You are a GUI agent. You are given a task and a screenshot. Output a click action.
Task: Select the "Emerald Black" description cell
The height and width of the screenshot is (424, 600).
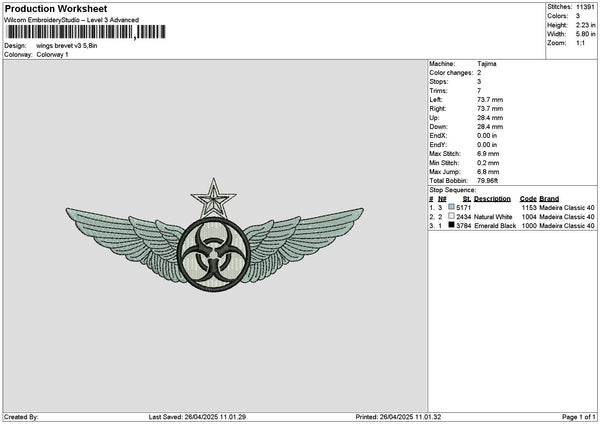(495, 226)
